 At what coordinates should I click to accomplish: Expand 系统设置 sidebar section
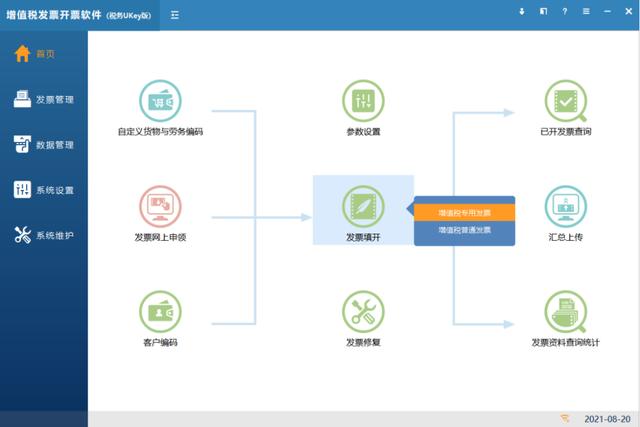(43, 190)
